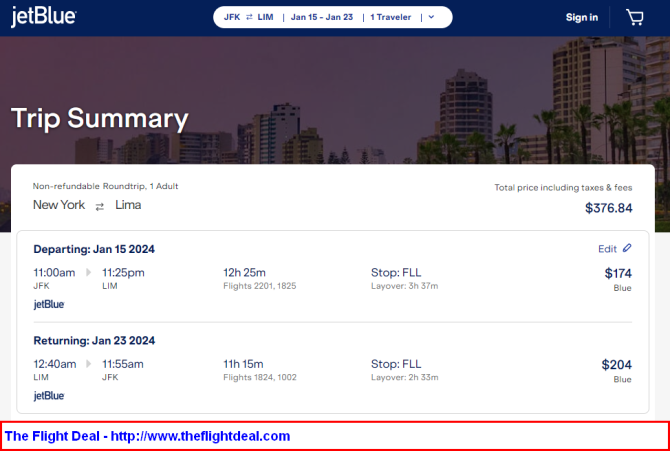Click jetBlue carrier logo on returning flight
This screenshot has height=451, width=670.
(49, 396)
